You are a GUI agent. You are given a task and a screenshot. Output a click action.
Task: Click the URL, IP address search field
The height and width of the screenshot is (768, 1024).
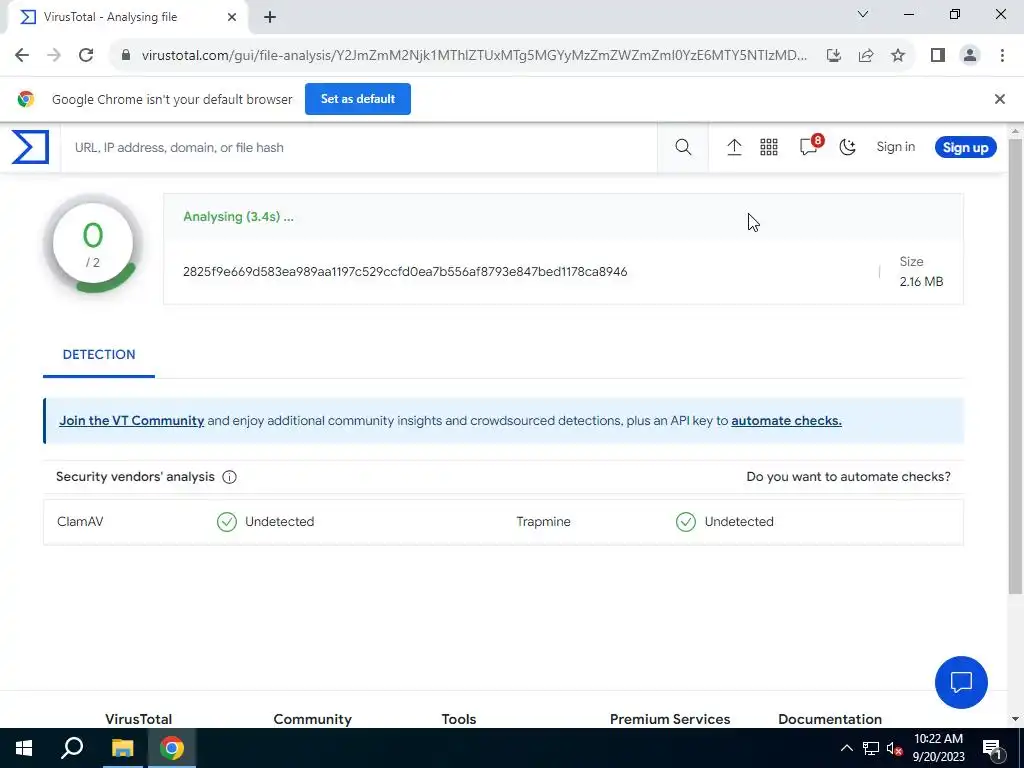click(359, 147)
